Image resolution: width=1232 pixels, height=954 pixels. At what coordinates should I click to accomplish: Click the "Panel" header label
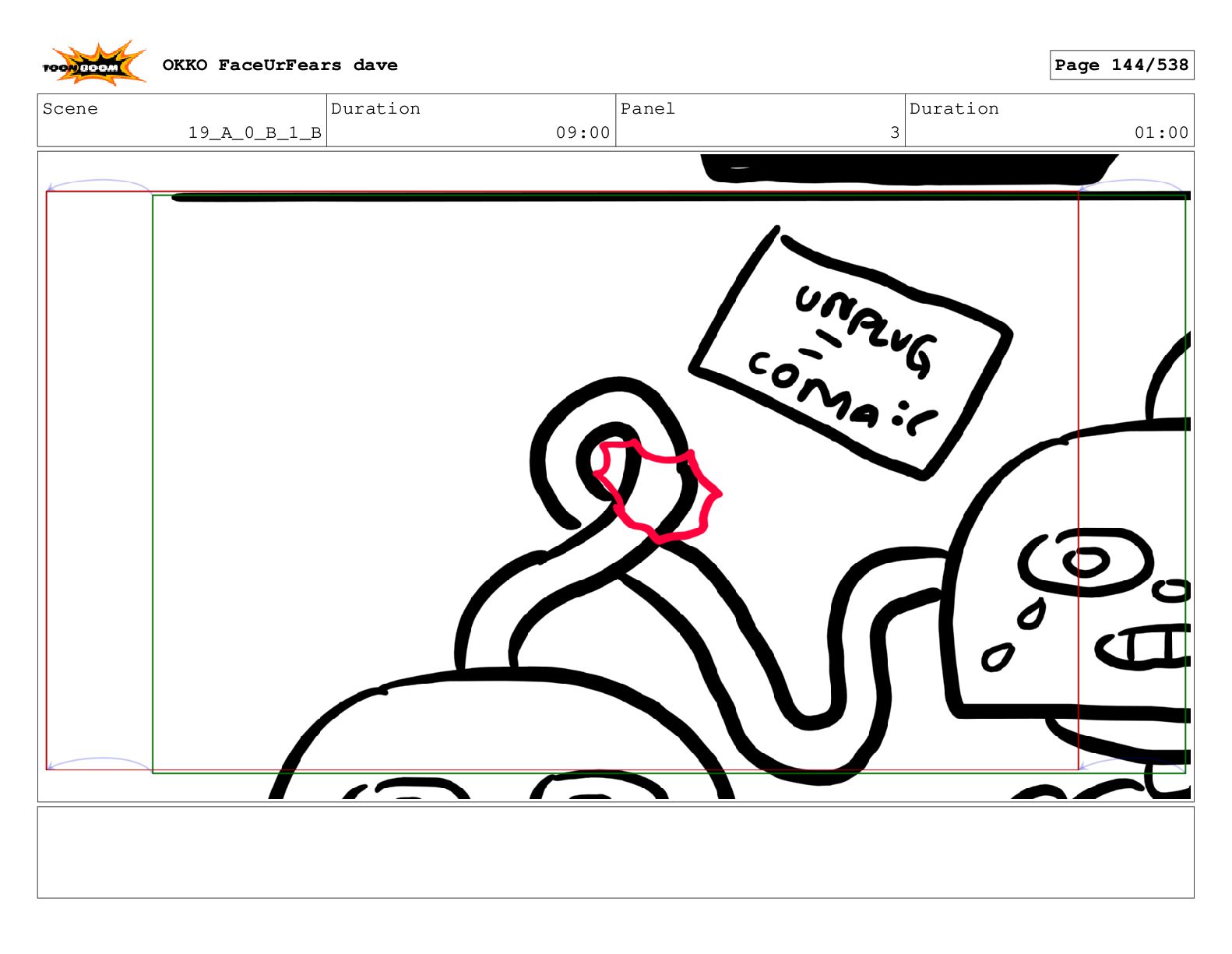[648, 109]
